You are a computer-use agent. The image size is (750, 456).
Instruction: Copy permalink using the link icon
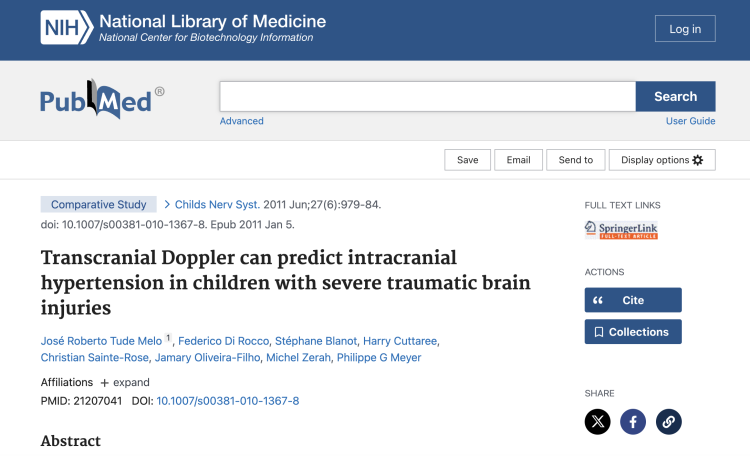669,422
